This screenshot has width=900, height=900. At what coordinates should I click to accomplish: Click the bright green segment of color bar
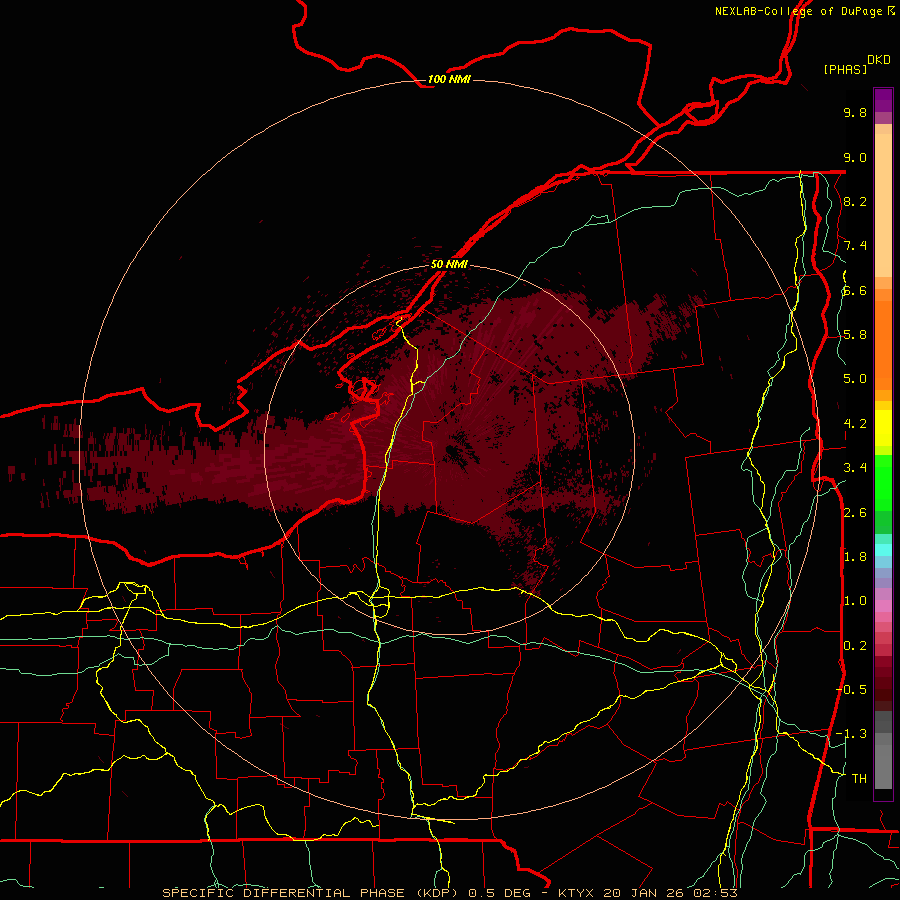[x=883, y=482]
